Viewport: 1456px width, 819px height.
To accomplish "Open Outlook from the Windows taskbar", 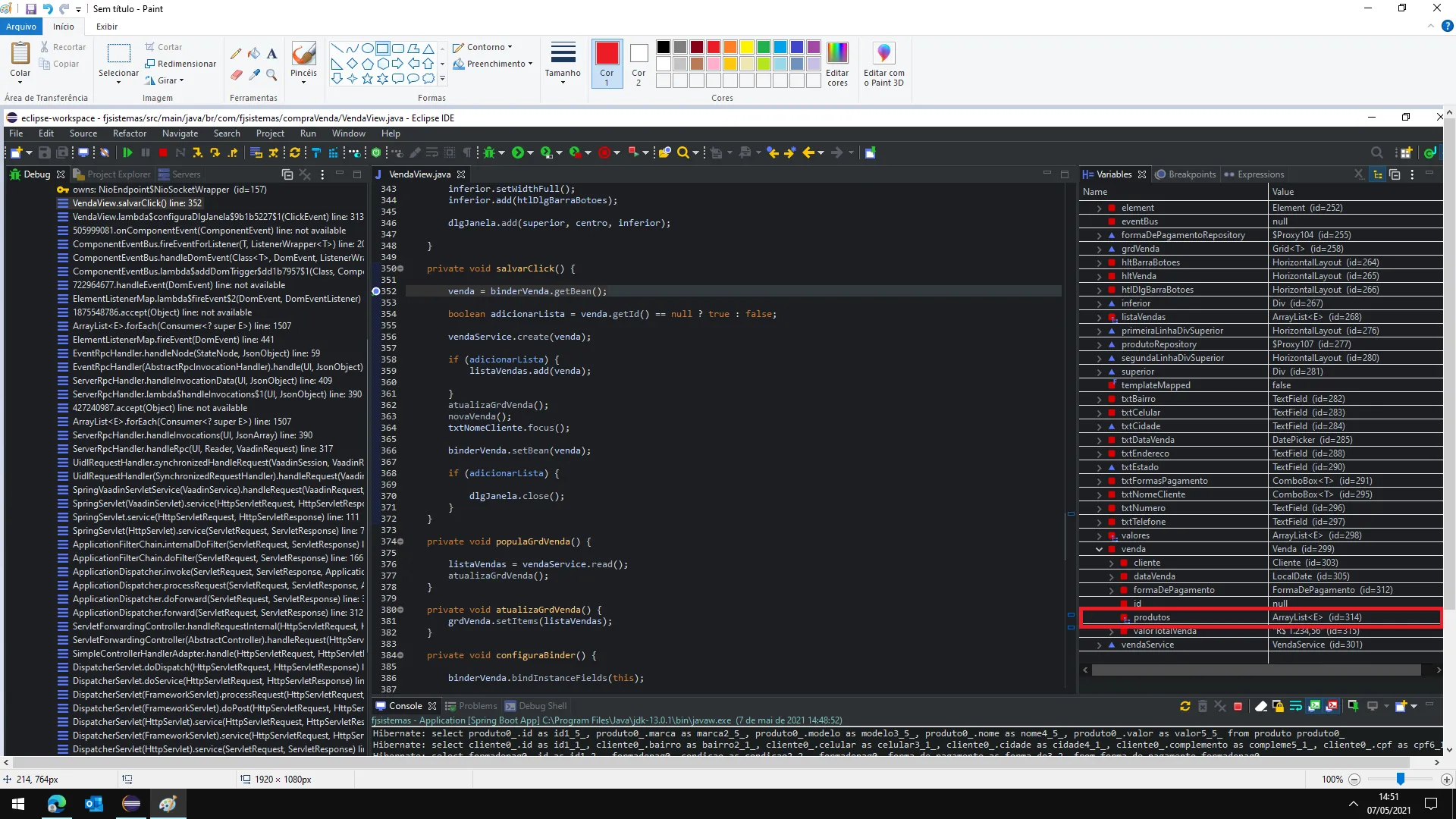I will (x=94, y=804).
